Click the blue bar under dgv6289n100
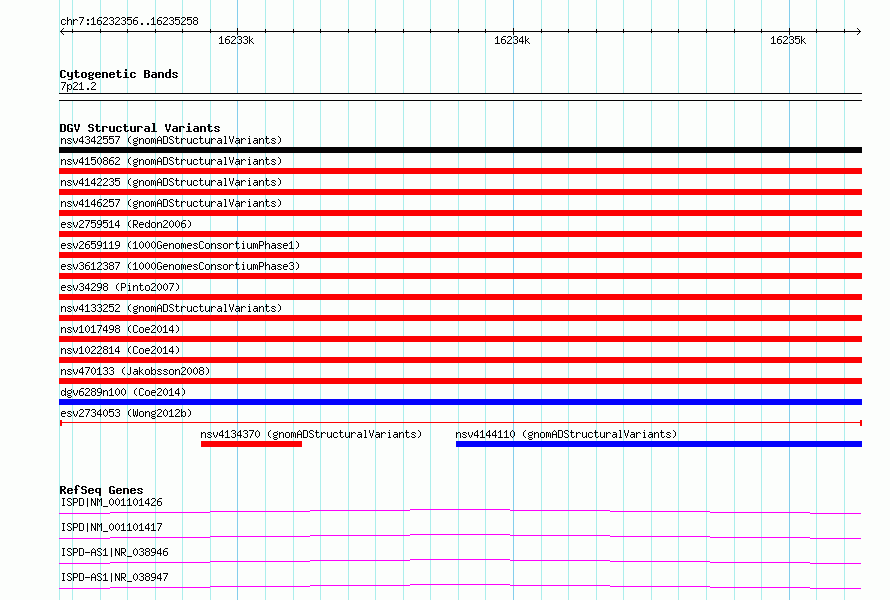This screenshot has width=890, height=600. point(460,402)
